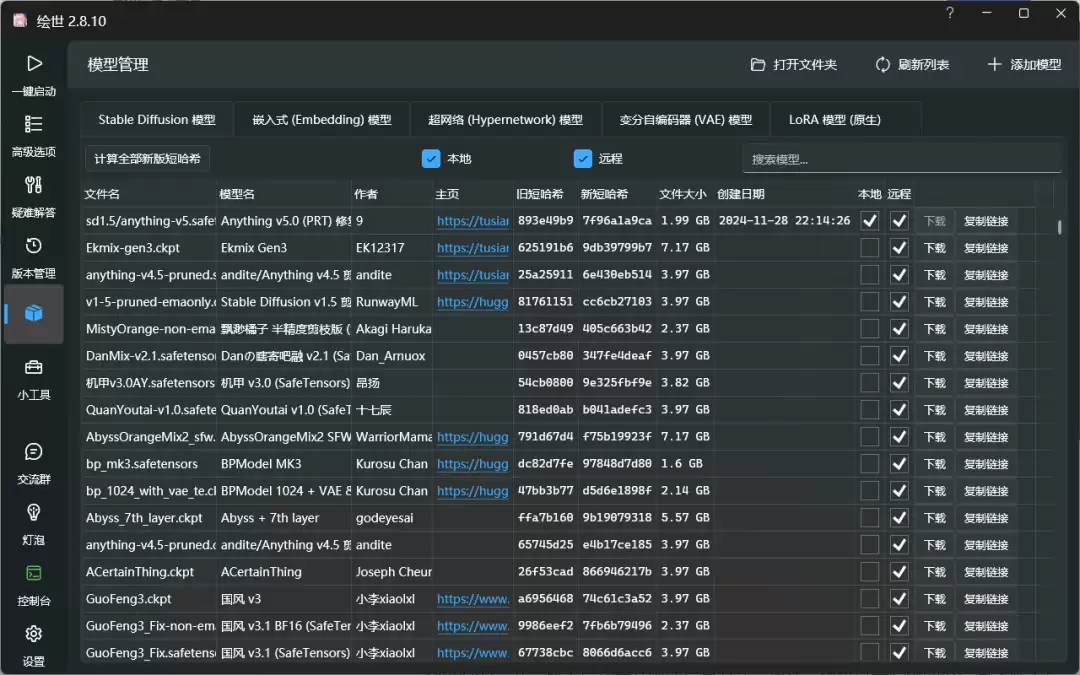Open homepage link for bp_mk3.safetensors
1080x675 pixels.
coord(472,464)
